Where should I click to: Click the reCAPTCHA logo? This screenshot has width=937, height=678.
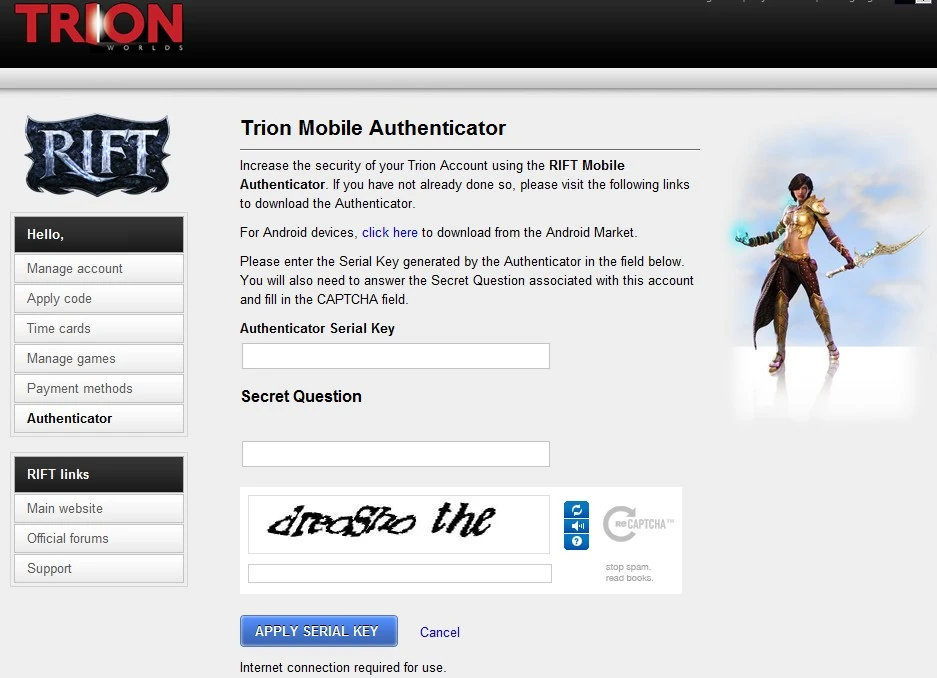click(x=638, y=524)
